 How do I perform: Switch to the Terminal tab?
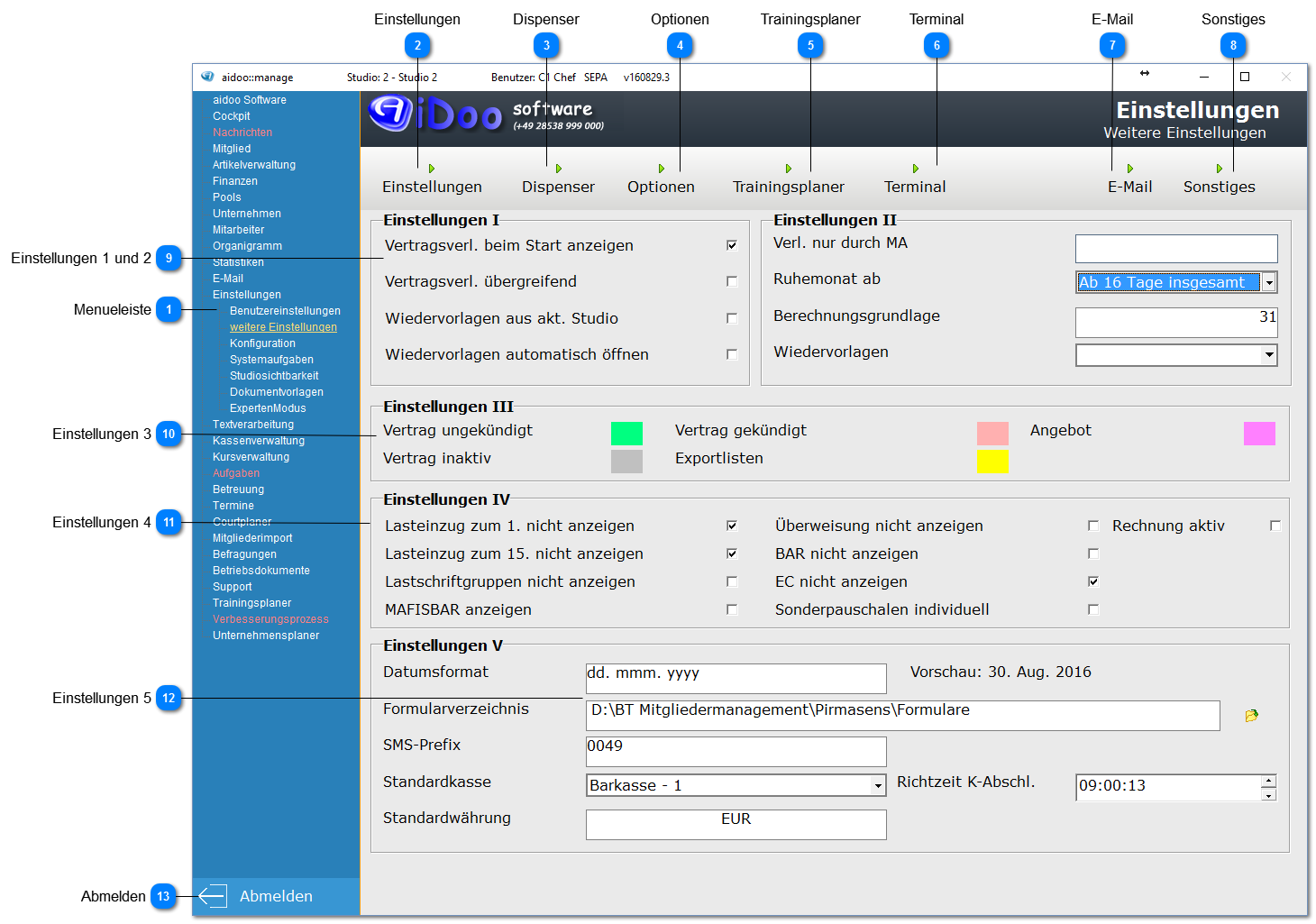click(915, 187)
